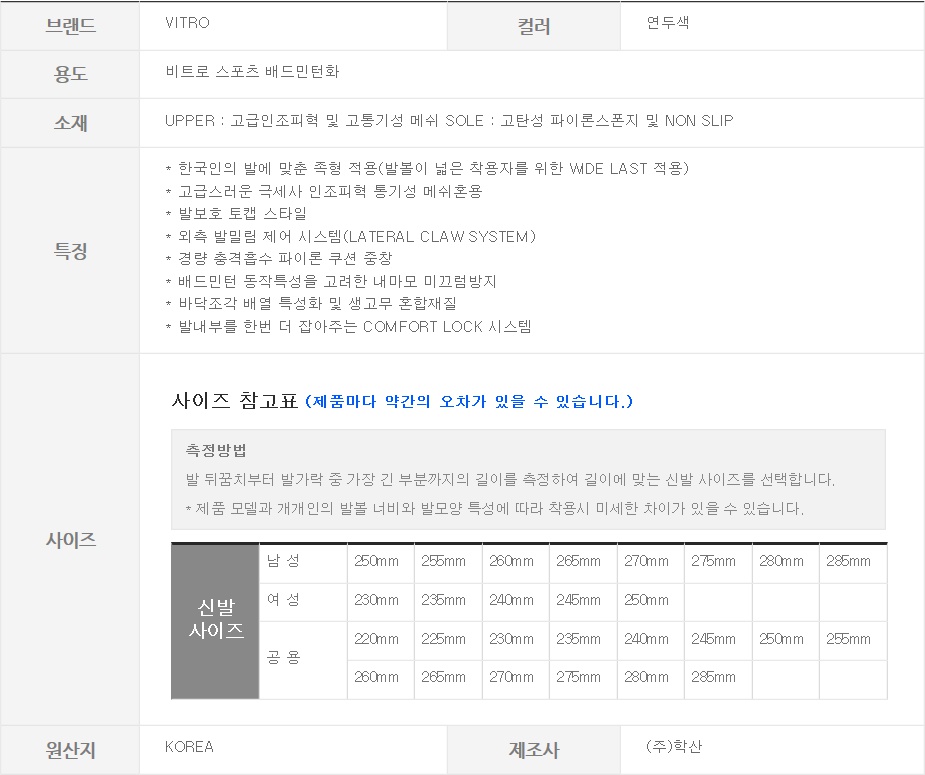Click the LATERAL CLAW SYSTEM feature line
This screenshot has width=925, height=775.
pos(350,236)
